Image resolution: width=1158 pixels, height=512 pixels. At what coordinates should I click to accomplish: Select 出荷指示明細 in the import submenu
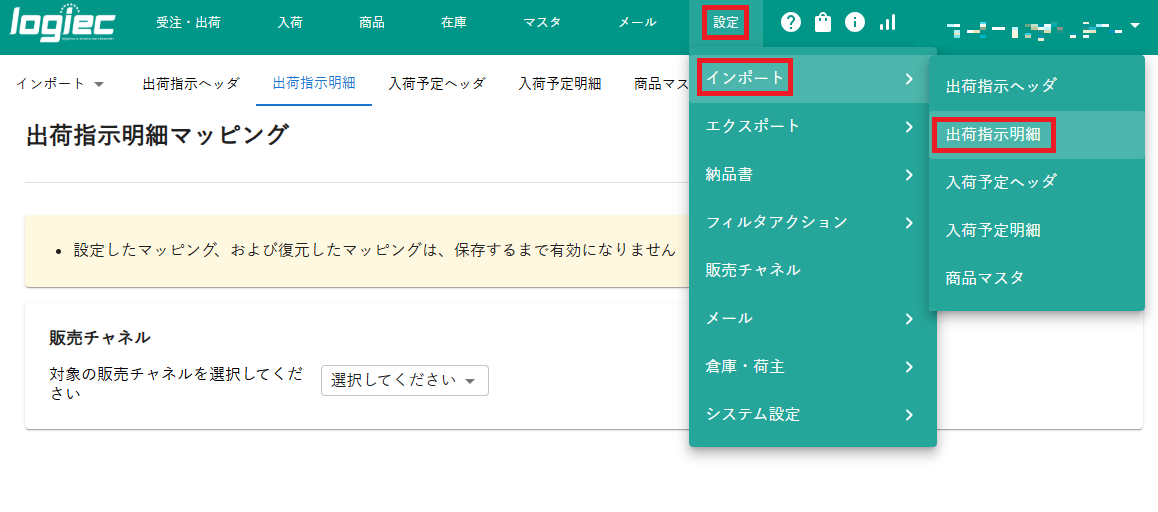point(1037,134)
